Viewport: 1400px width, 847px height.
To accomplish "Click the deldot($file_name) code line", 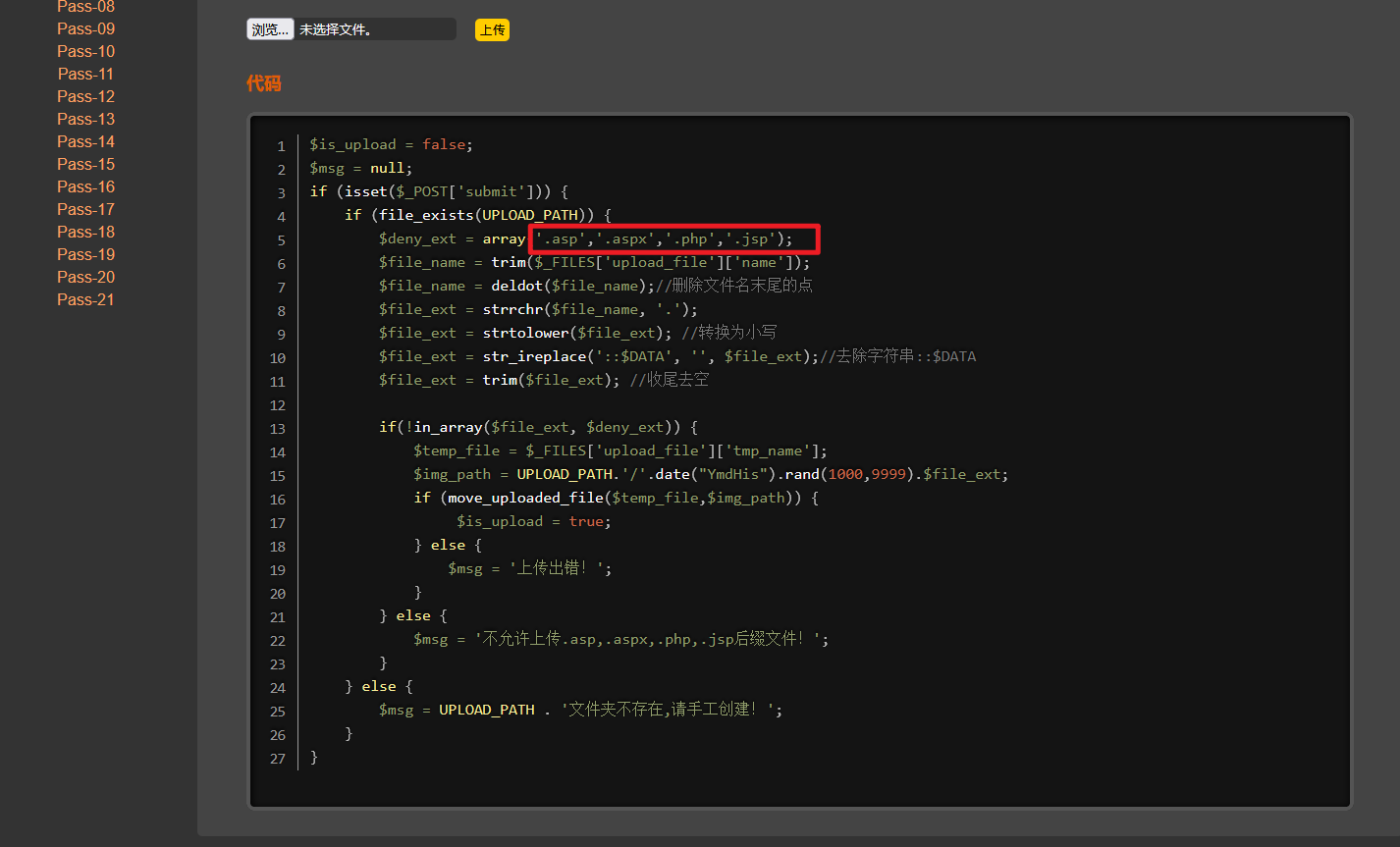I will point(596,286).
